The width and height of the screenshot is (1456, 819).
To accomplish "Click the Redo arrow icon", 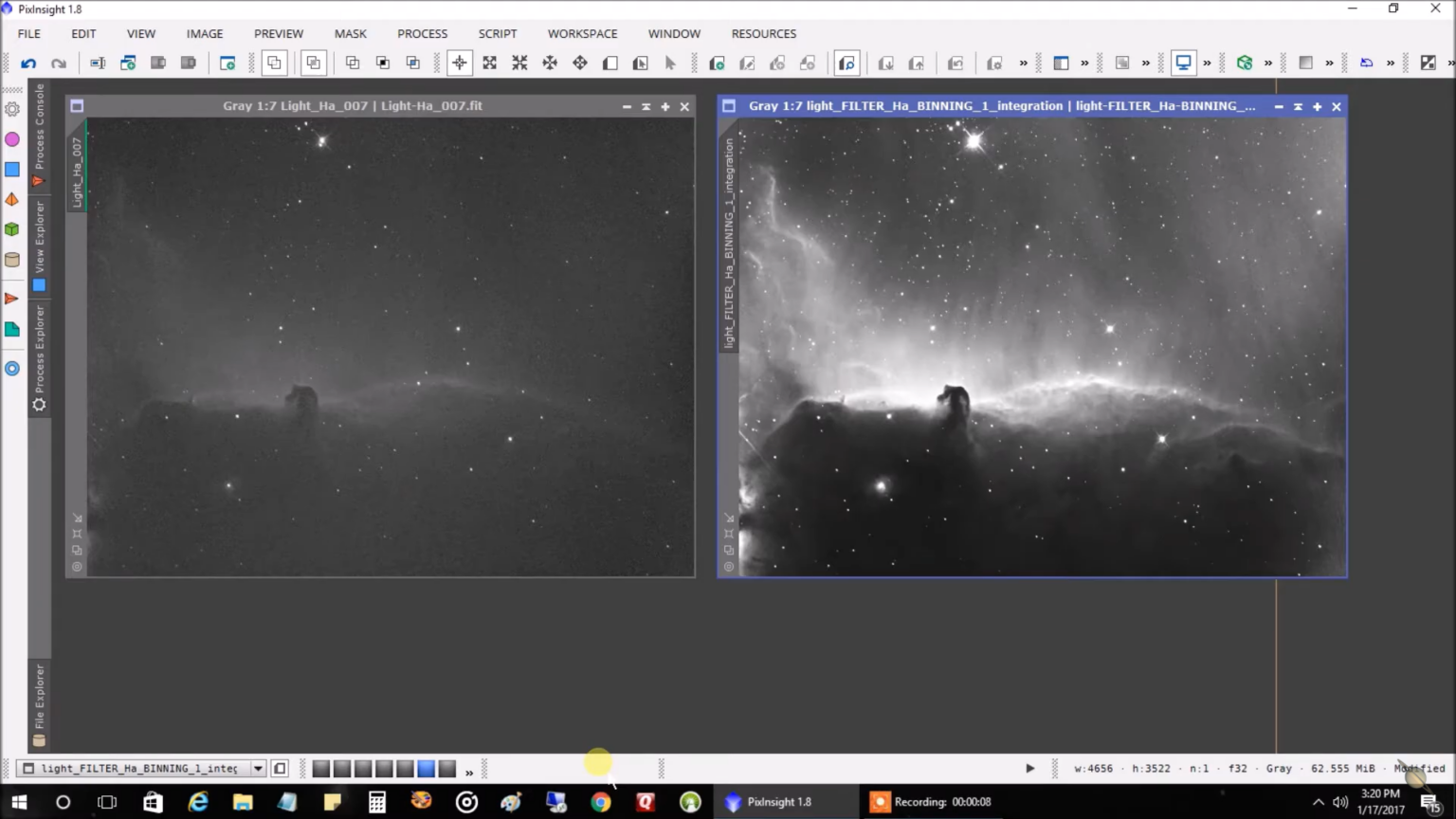I will coord(59,64).
